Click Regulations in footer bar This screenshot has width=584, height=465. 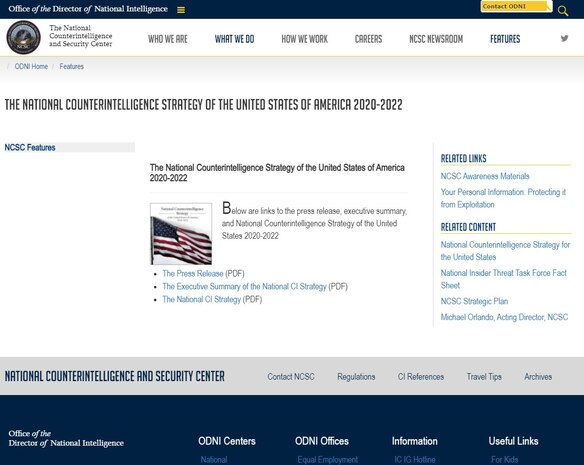(x=356, y=377)
